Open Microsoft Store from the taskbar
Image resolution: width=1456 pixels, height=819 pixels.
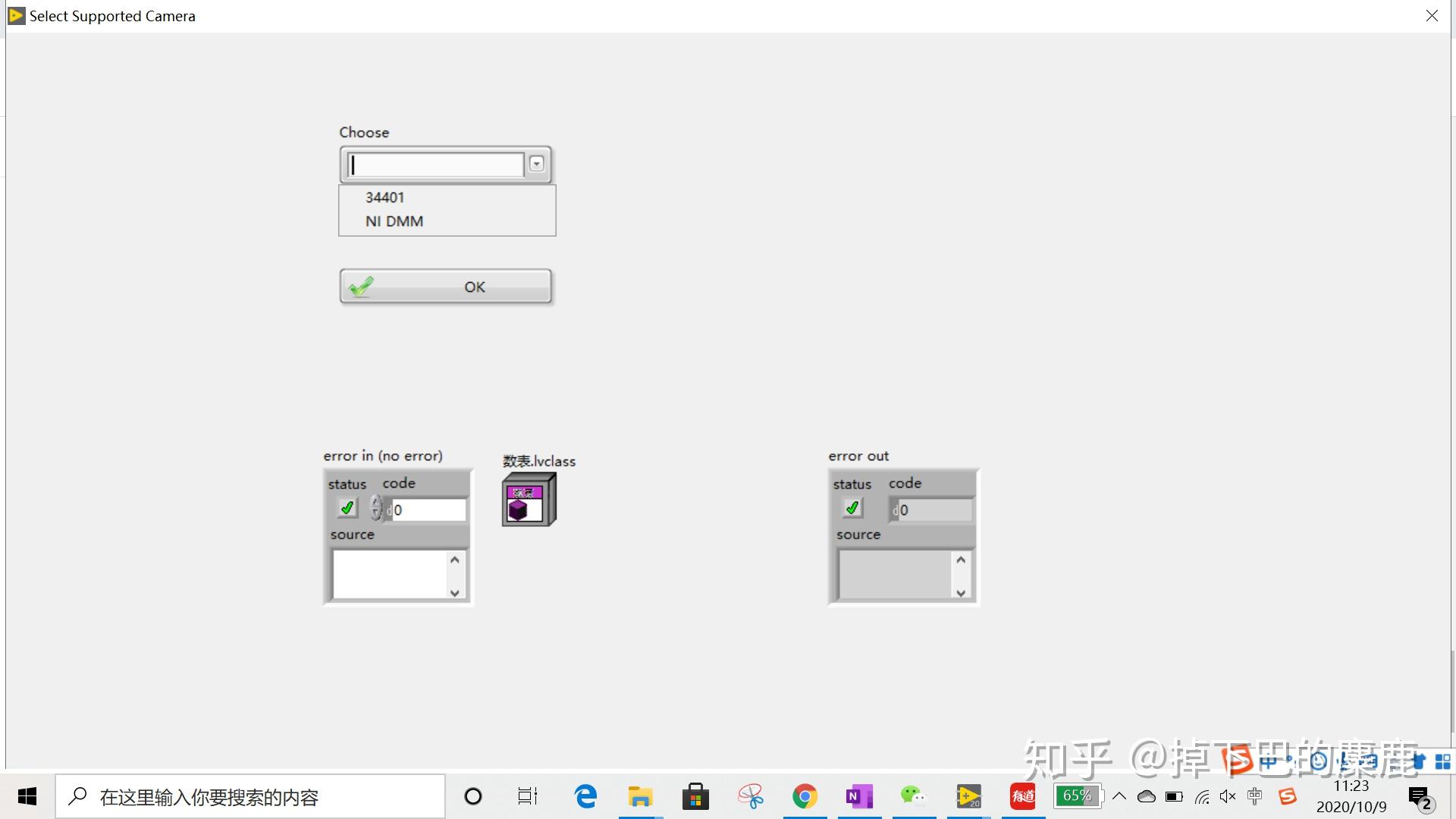695,796
